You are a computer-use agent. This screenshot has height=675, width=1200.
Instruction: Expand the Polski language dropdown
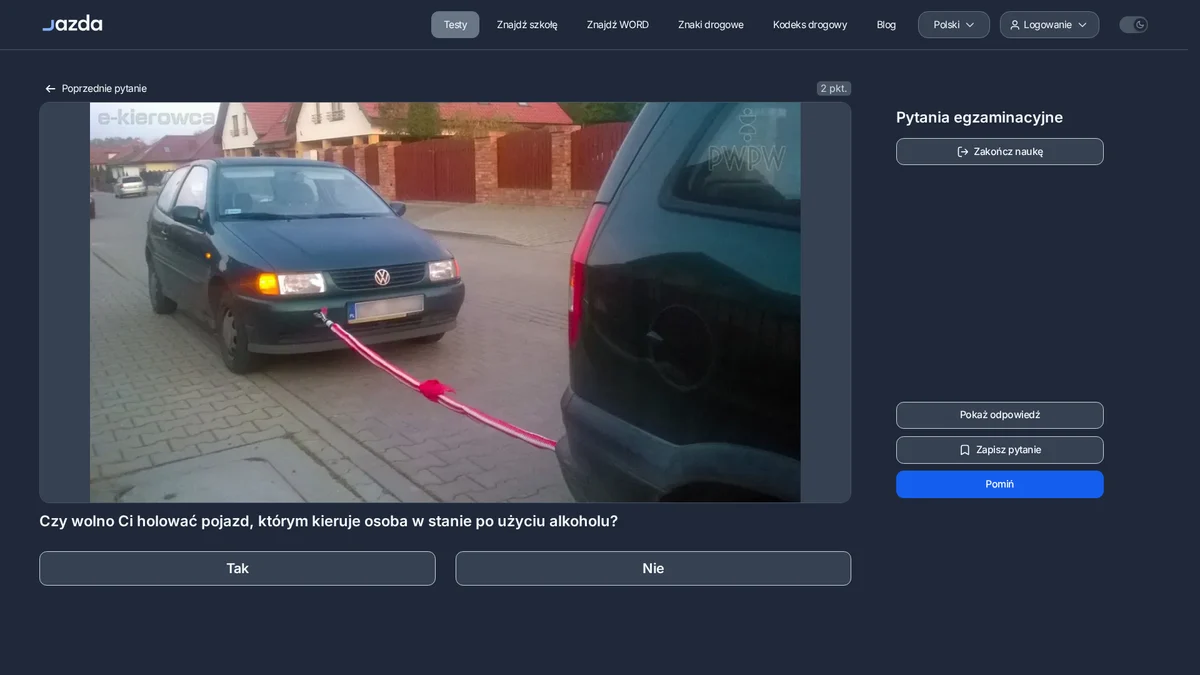954,25
